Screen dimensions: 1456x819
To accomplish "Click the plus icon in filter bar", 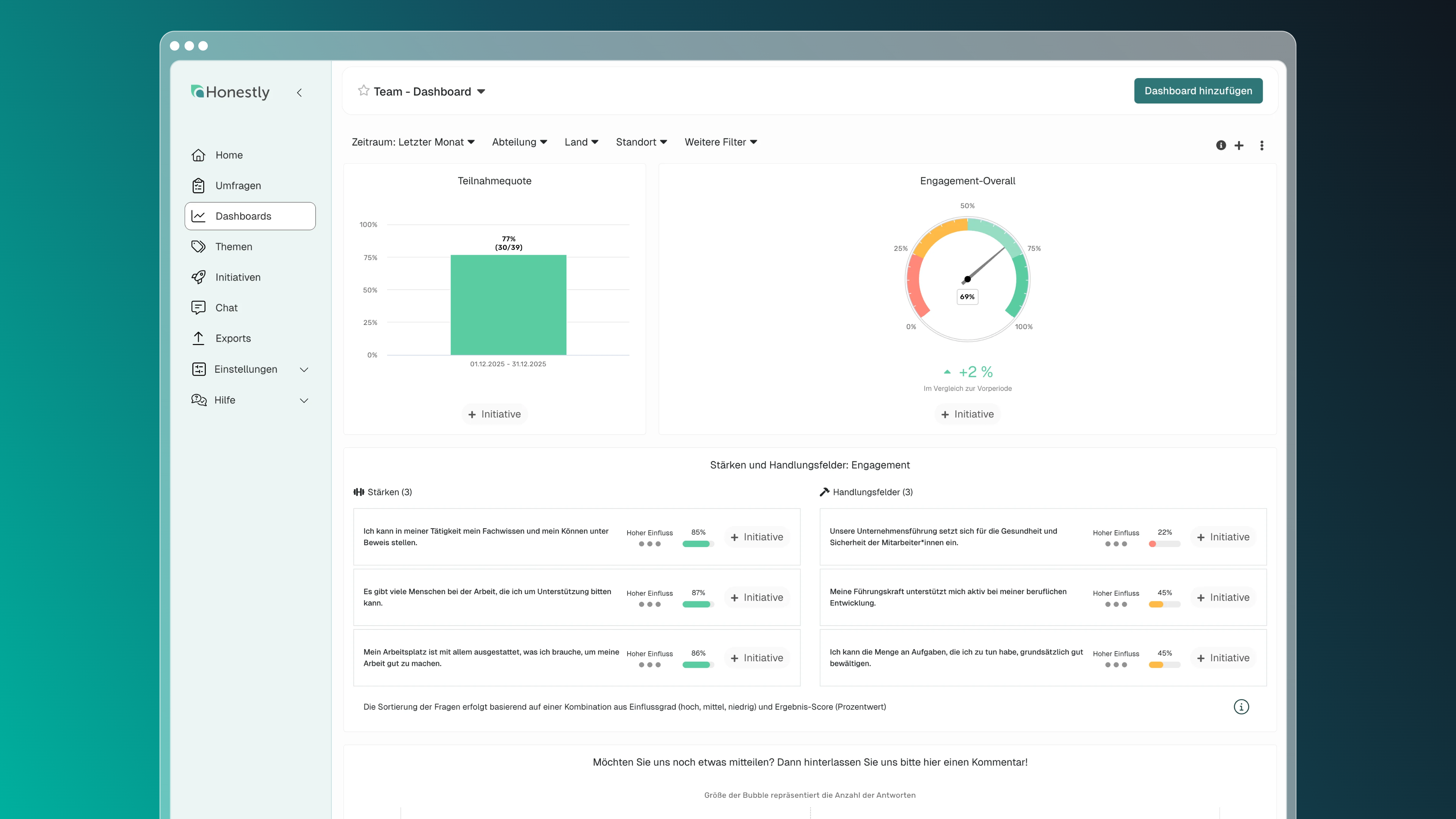I will tap(1239, 145).
